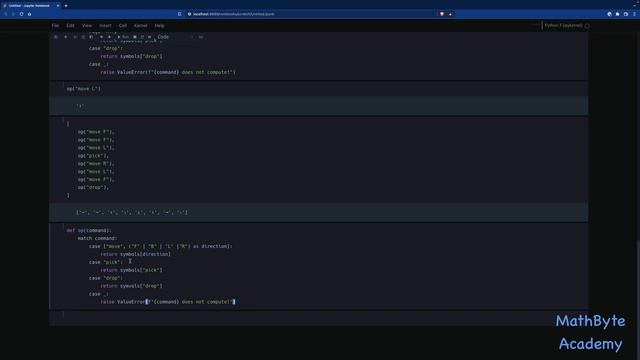The width and height of the screenshot is (640, 360).
Task: Click the browser home icon
Action: [29, 14]
